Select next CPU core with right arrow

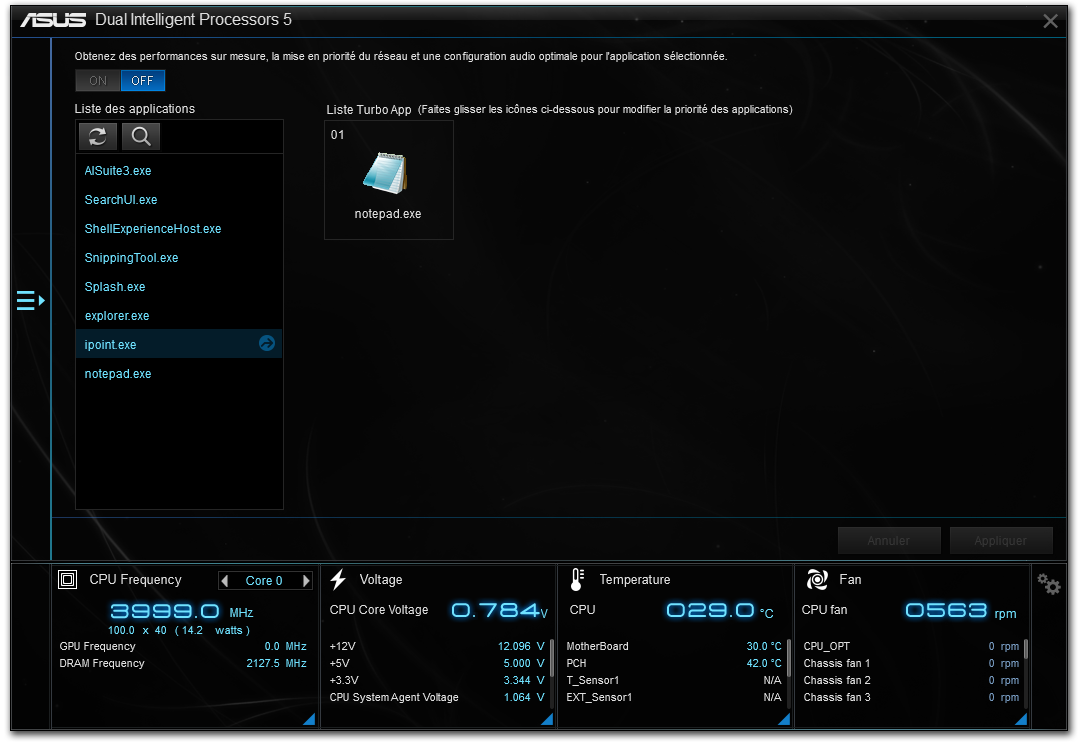pyautogui.click(x=306, y=581)
